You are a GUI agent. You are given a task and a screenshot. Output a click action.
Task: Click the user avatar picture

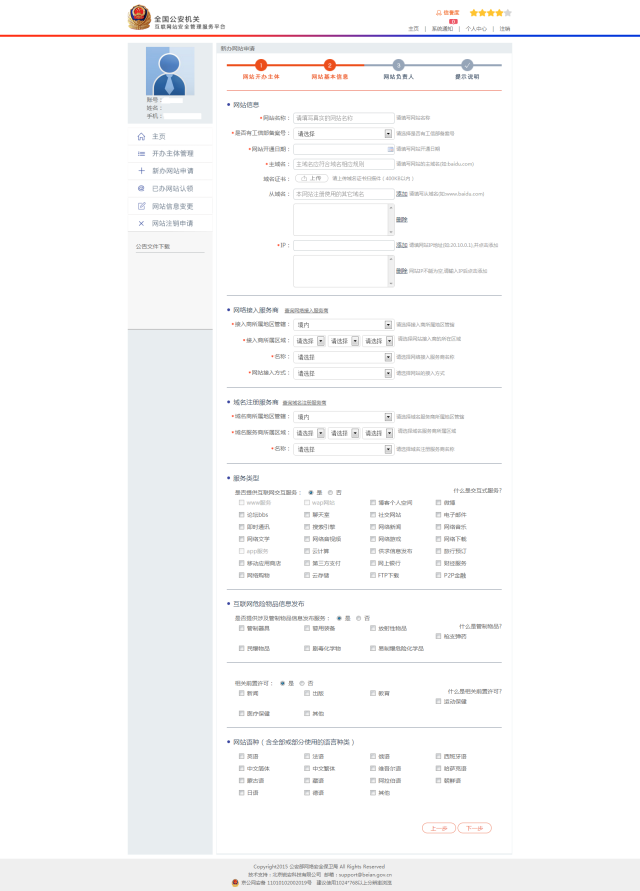170,71
